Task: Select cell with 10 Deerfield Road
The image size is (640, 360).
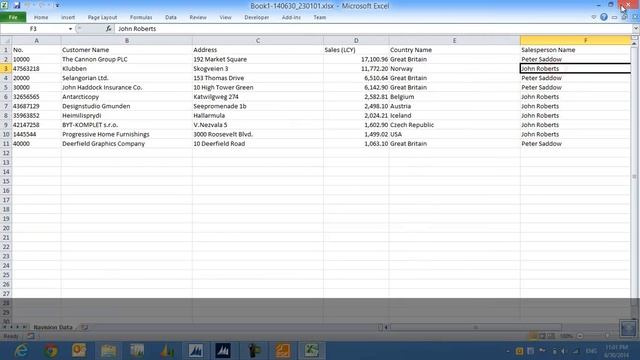Action: coord(258,144)
